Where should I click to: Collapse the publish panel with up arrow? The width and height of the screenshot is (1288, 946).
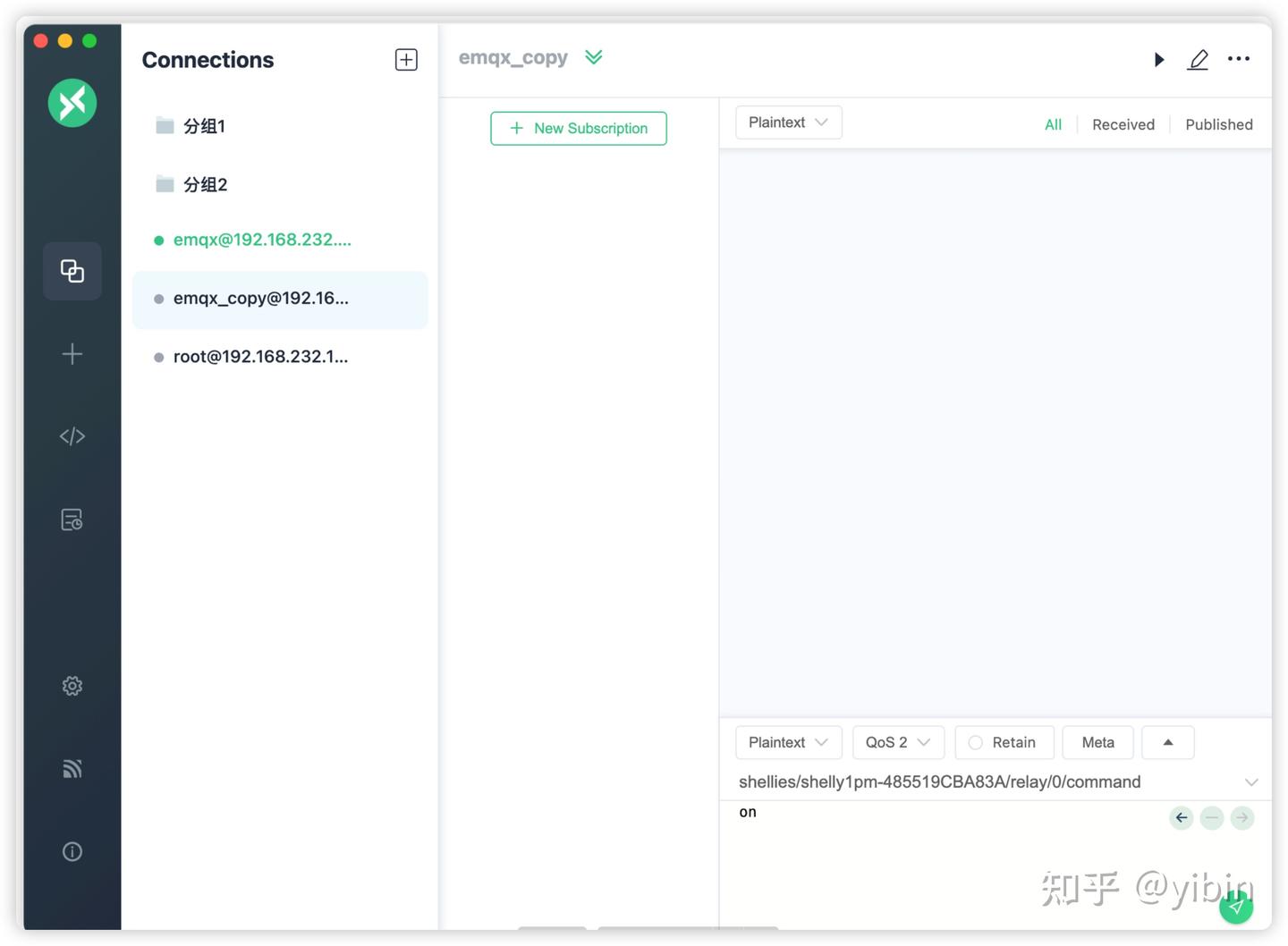coord(1167,742)
